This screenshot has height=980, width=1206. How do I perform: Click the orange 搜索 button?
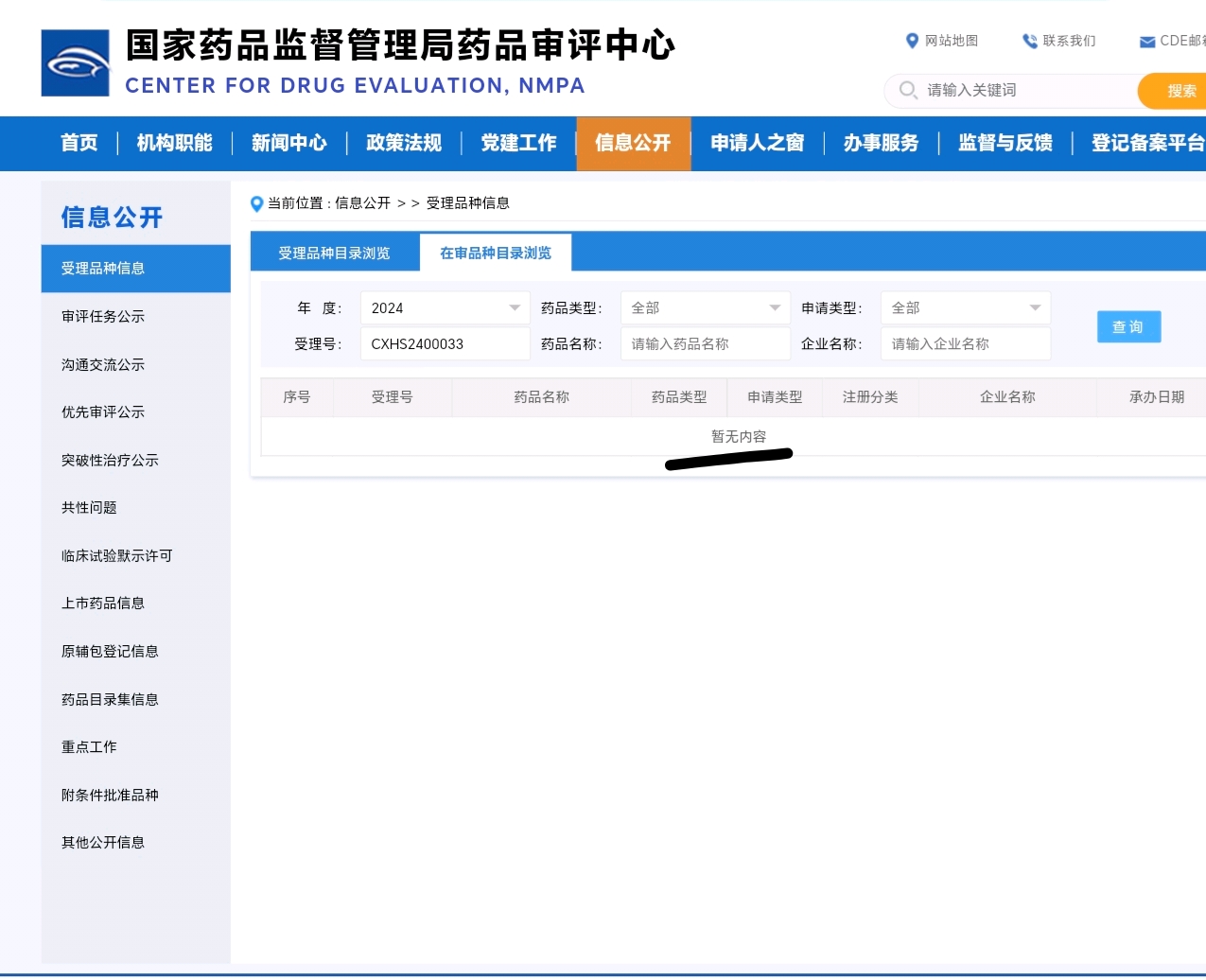[x=1174, y=91]
